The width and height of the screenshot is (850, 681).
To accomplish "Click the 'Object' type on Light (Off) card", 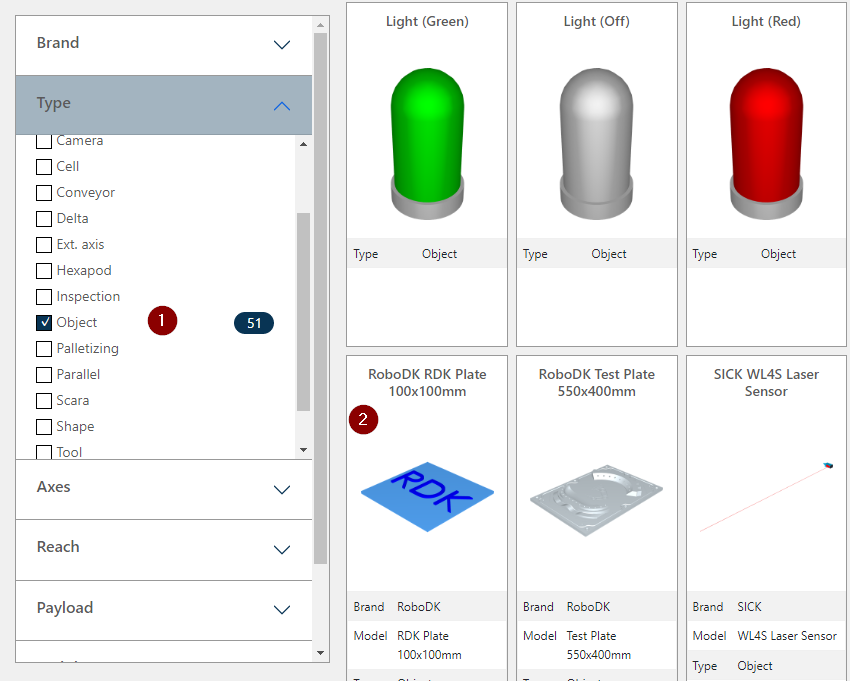I will coord(609,254).
